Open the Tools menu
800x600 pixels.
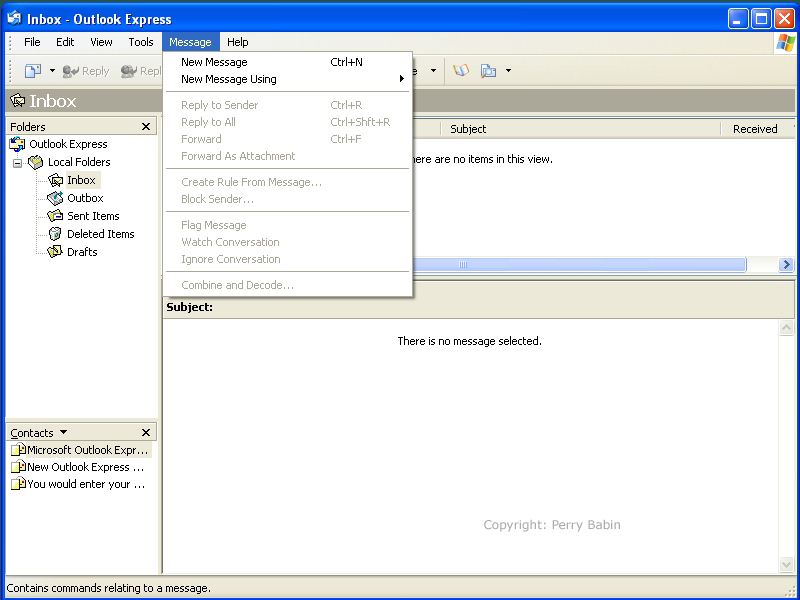click(140, 42)
